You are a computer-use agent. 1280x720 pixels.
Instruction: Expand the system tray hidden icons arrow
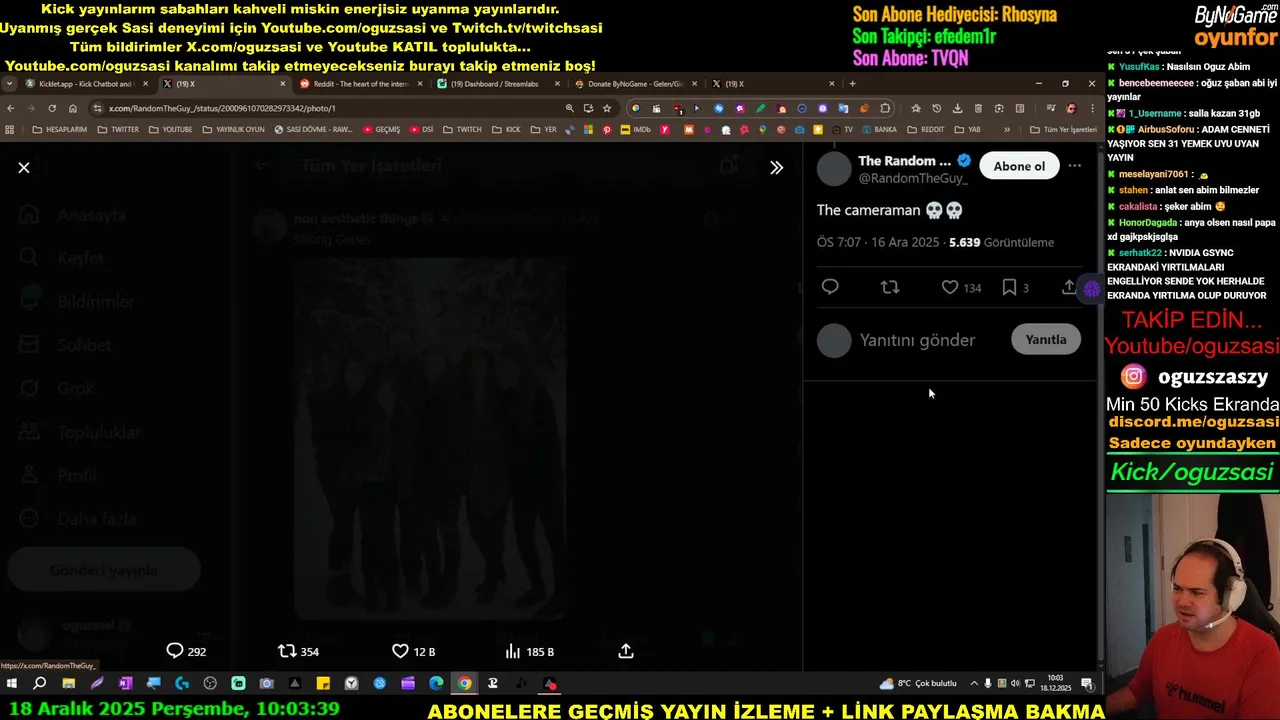(x=974, y=684)
